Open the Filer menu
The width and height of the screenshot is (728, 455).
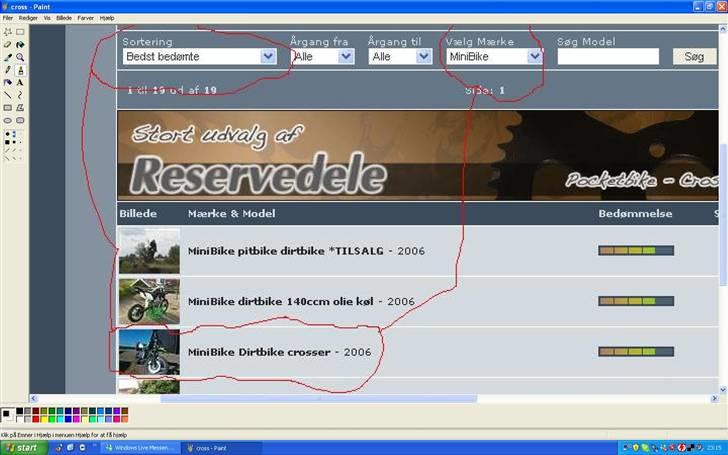pyautogui.click(x=8, y=18)
